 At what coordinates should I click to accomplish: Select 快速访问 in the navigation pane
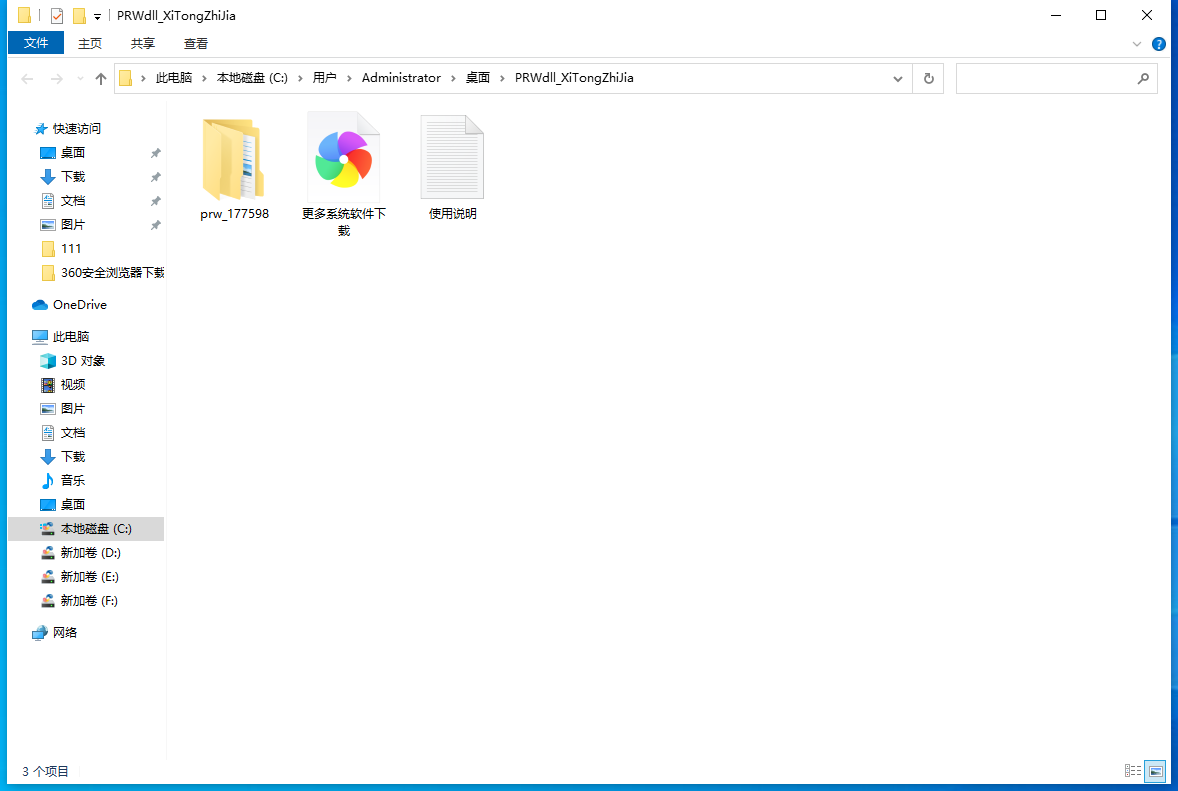[77, 128]
